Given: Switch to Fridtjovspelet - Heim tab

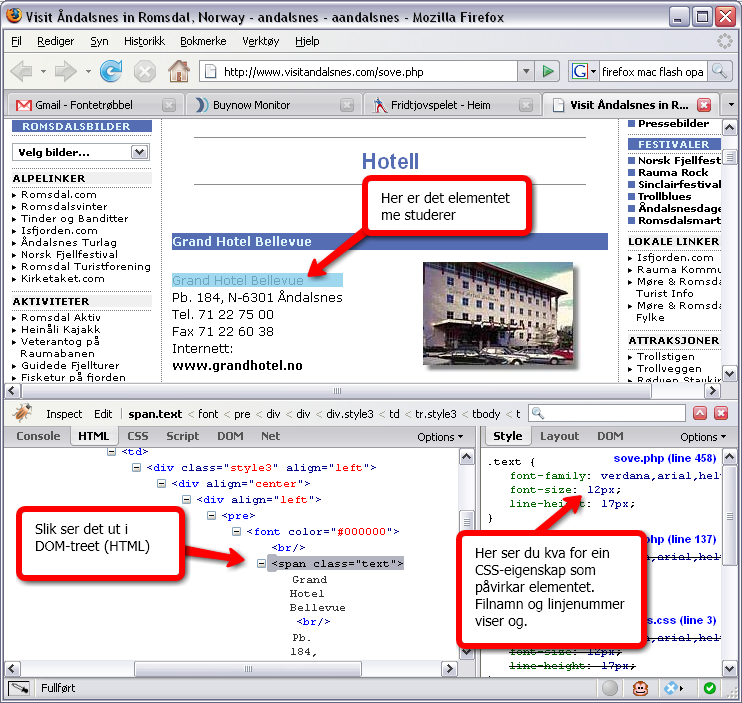Looking at the screenshot, I should tap(441, 105).
